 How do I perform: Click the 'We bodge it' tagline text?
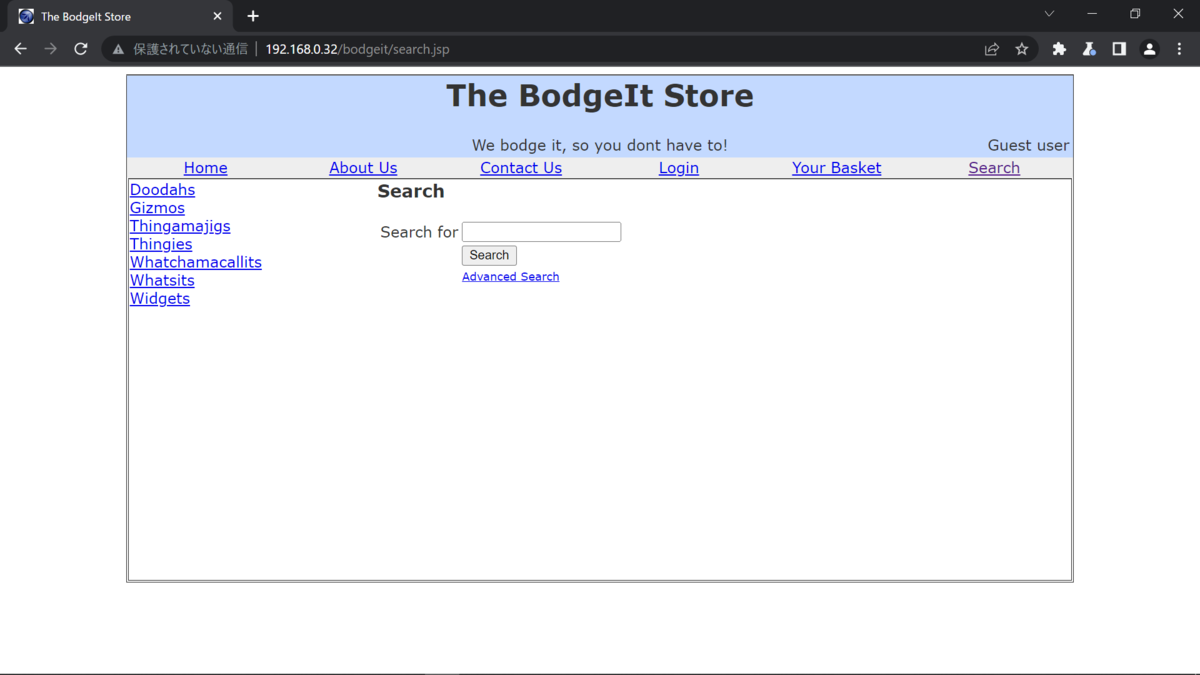pos(600,145)
